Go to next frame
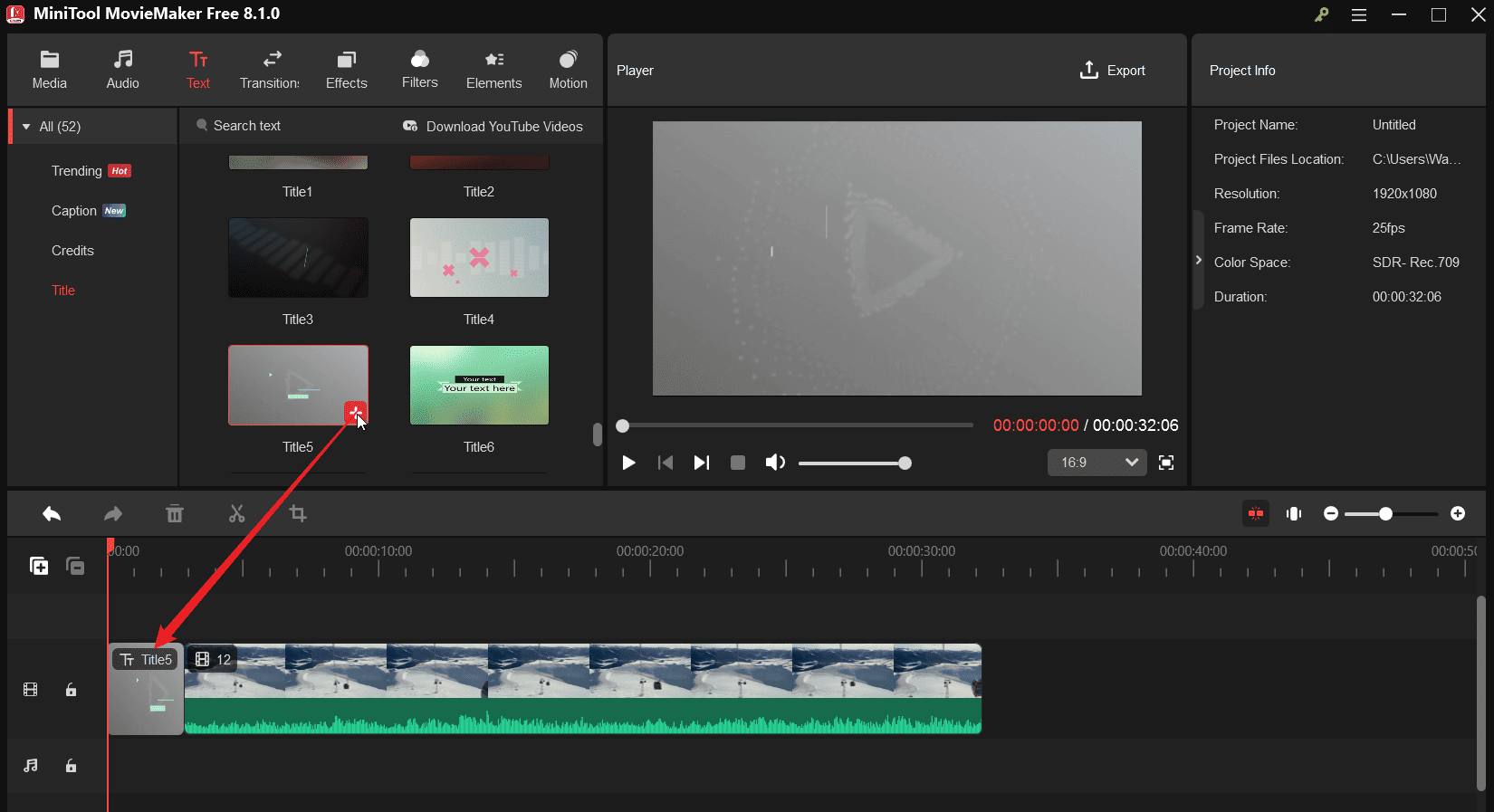This screenshot has width=1494, height=812. pos(702,463)
